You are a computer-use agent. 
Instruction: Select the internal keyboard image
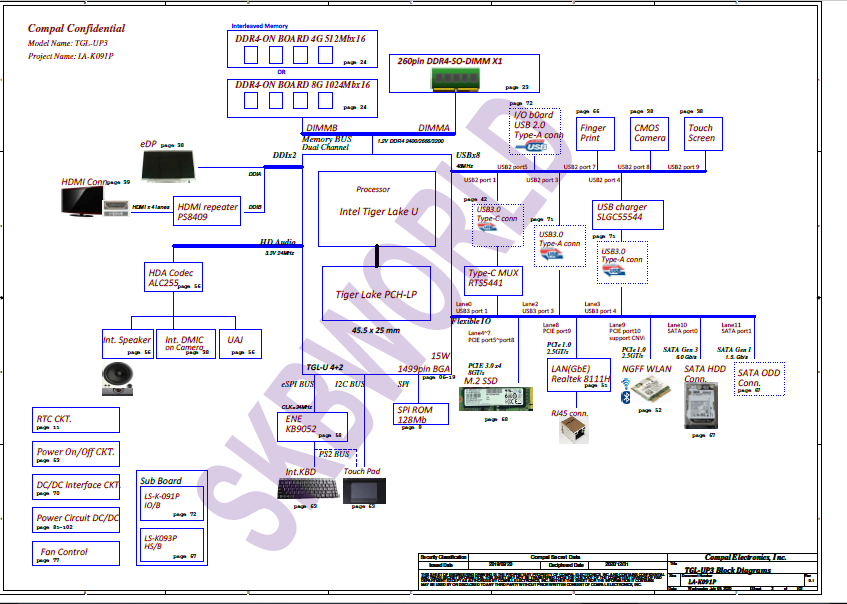[x=308, y=489]
